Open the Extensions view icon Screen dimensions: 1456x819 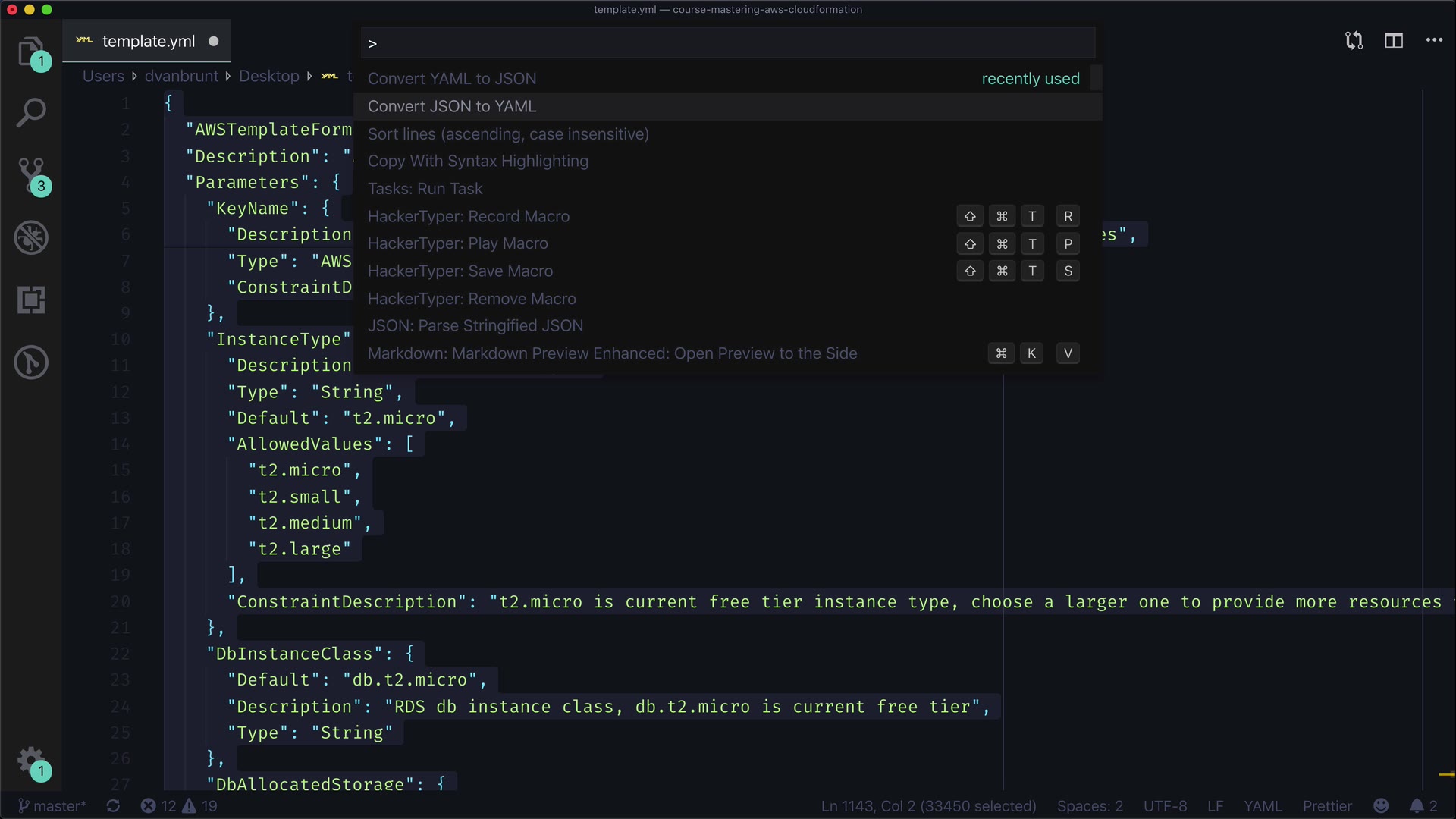coord(31,300)
